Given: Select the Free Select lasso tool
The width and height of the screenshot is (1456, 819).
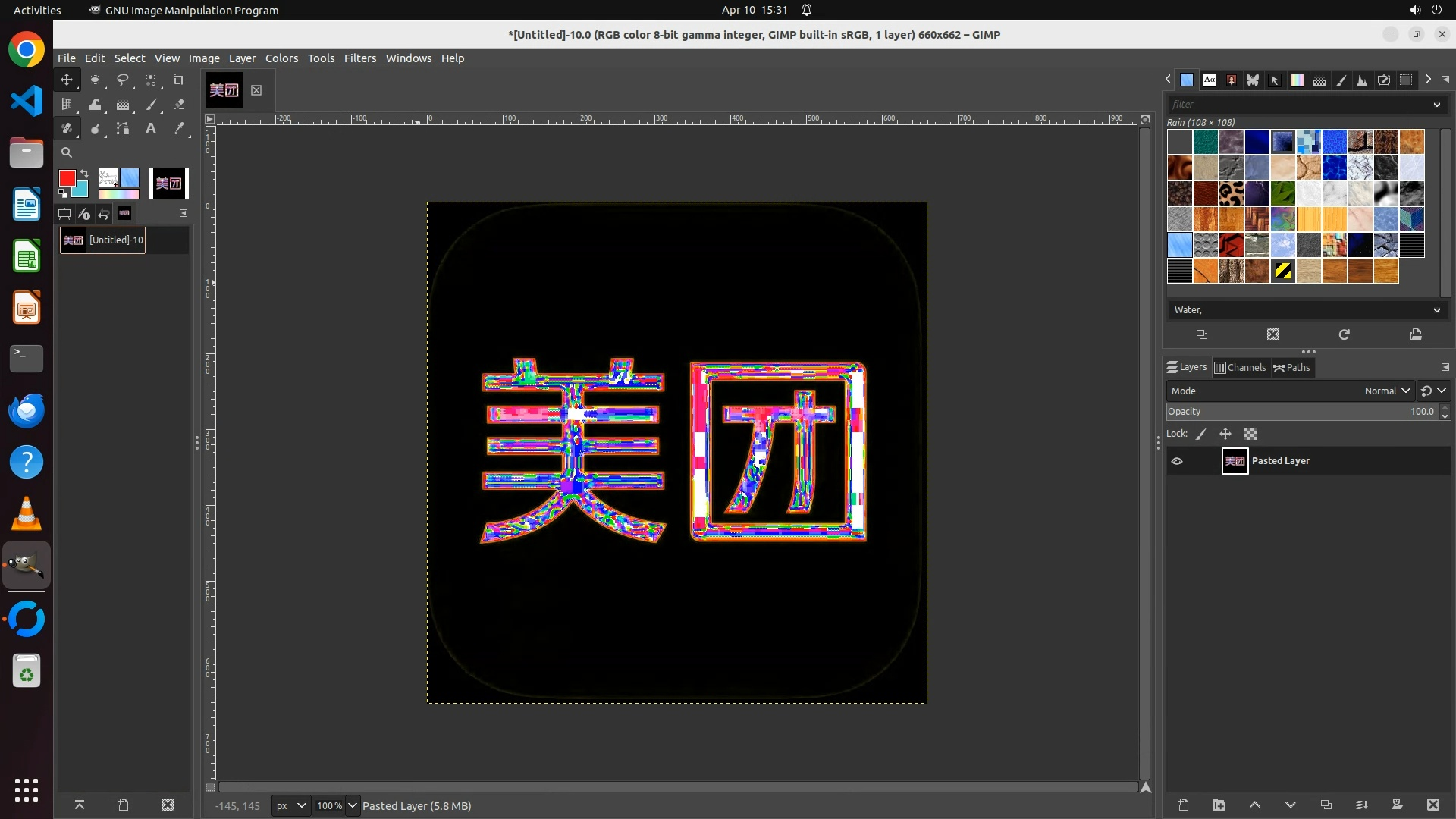Looking at the screenshot, I should [122, 80].
